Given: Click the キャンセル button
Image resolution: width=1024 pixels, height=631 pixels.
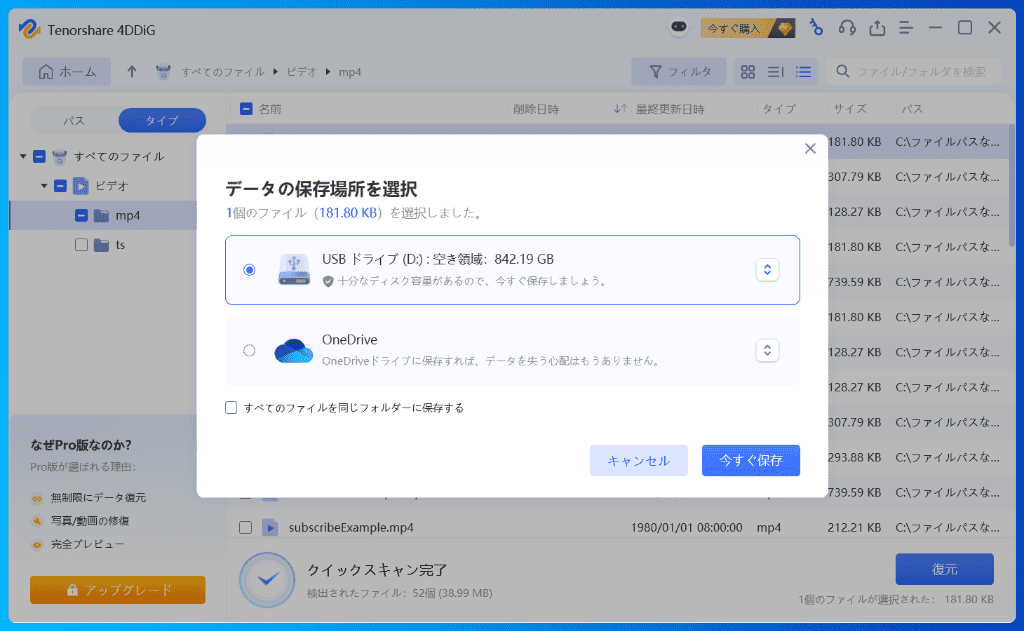Looking at the screenshot, I should 639,461.
